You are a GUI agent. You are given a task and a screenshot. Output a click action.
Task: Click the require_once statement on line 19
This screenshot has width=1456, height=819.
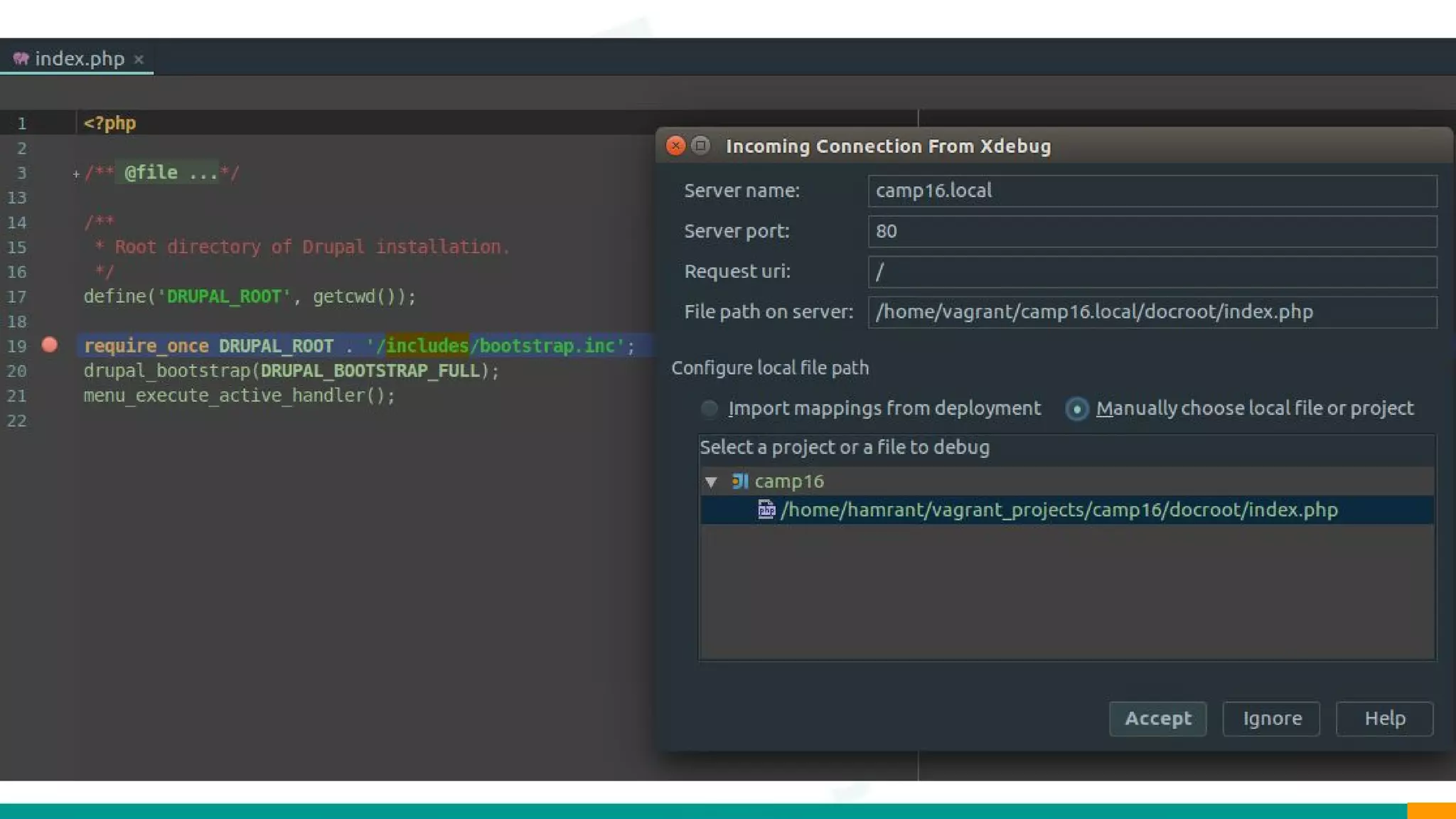(x=359, y=346)
